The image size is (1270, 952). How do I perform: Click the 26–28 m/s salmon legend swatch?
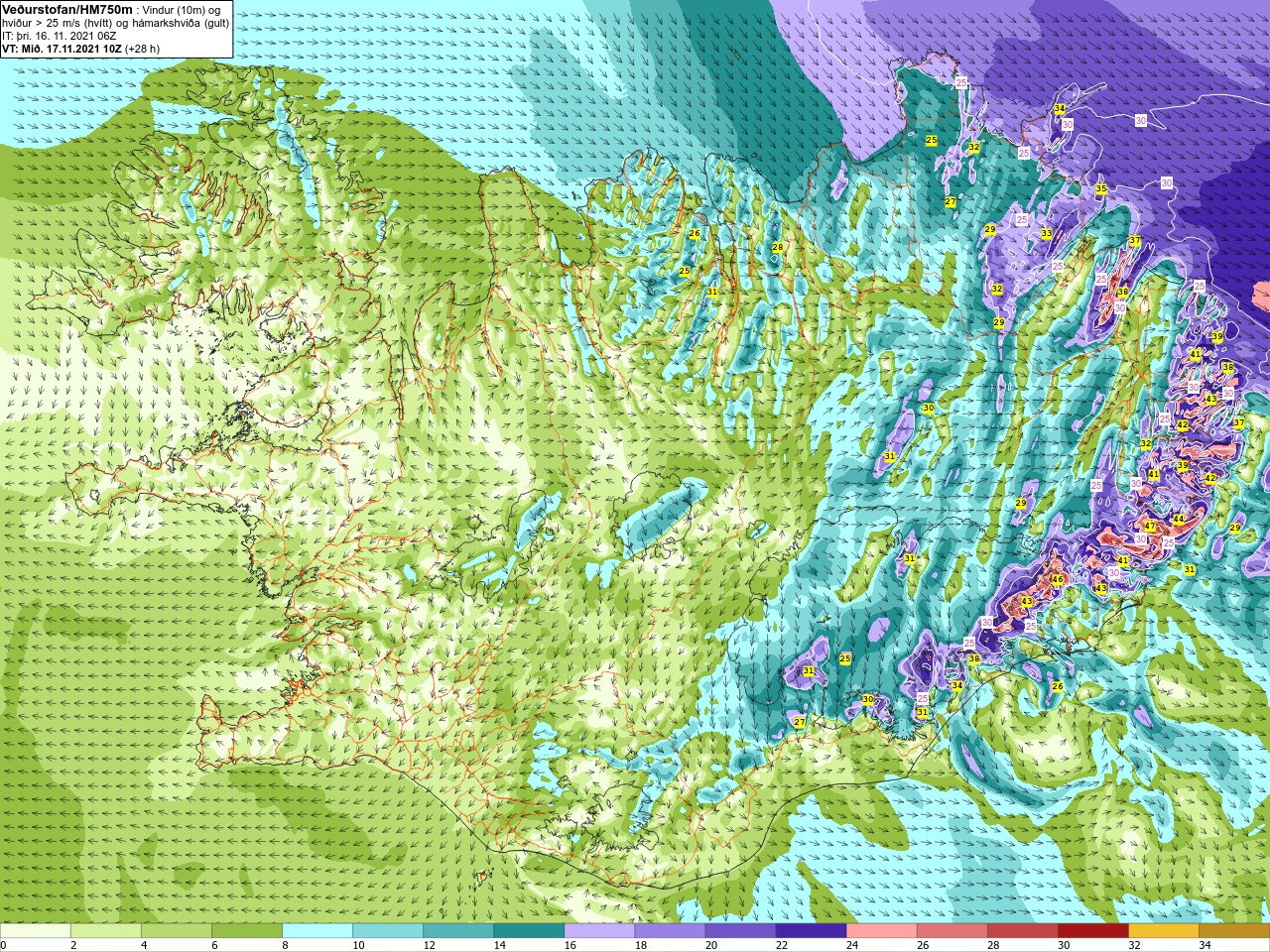point(952,931)
